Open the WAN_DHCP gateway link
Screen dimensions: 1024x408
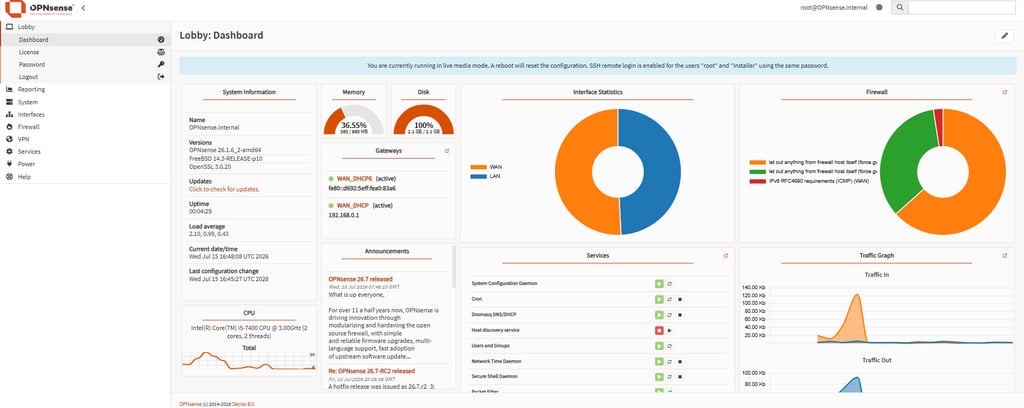click(x=353, y=205)
